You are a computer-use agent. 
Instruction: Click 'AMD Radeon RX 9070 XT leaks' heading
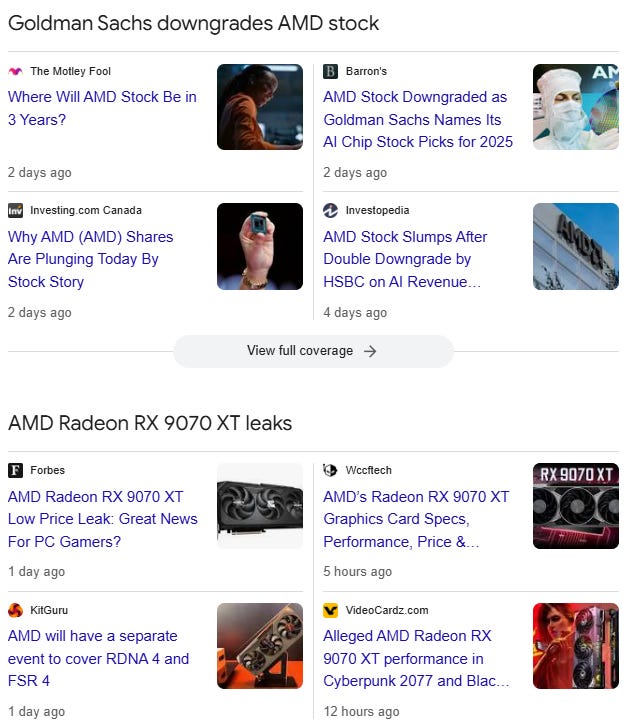click(150, 423)
